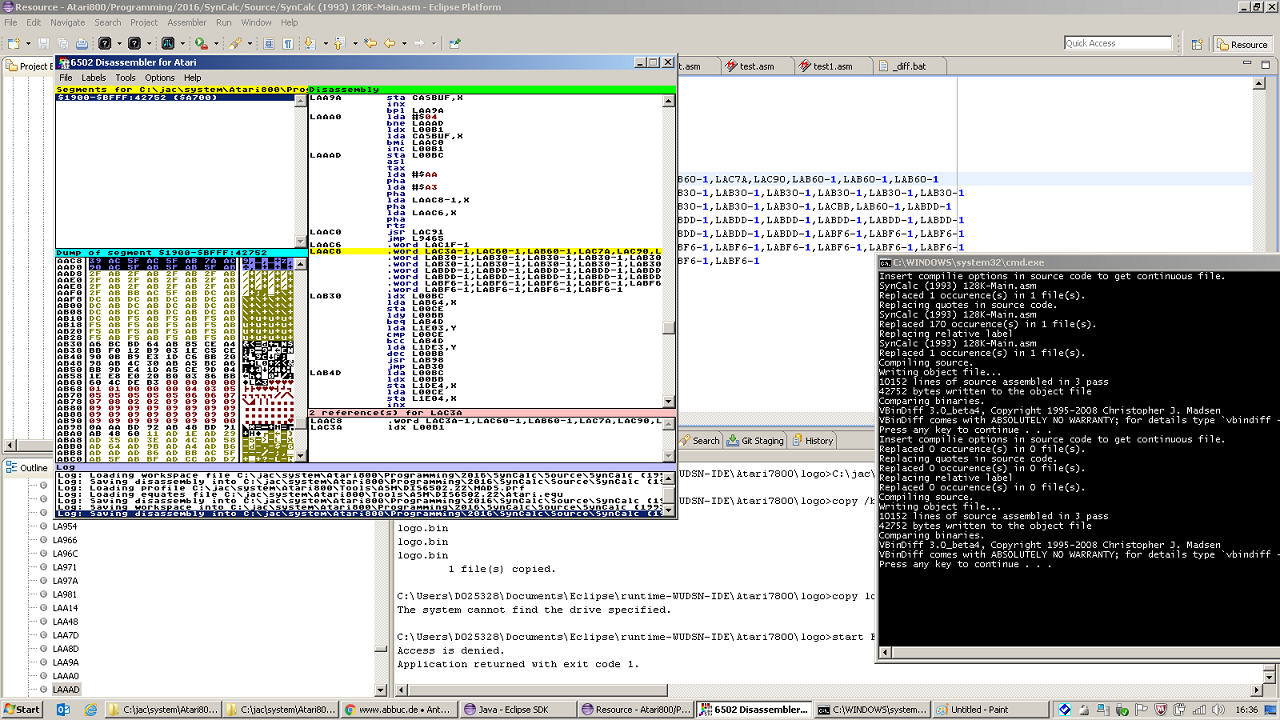
Task: Open dropdown next to Back arrow icon
Action: [x=404, y=44]
